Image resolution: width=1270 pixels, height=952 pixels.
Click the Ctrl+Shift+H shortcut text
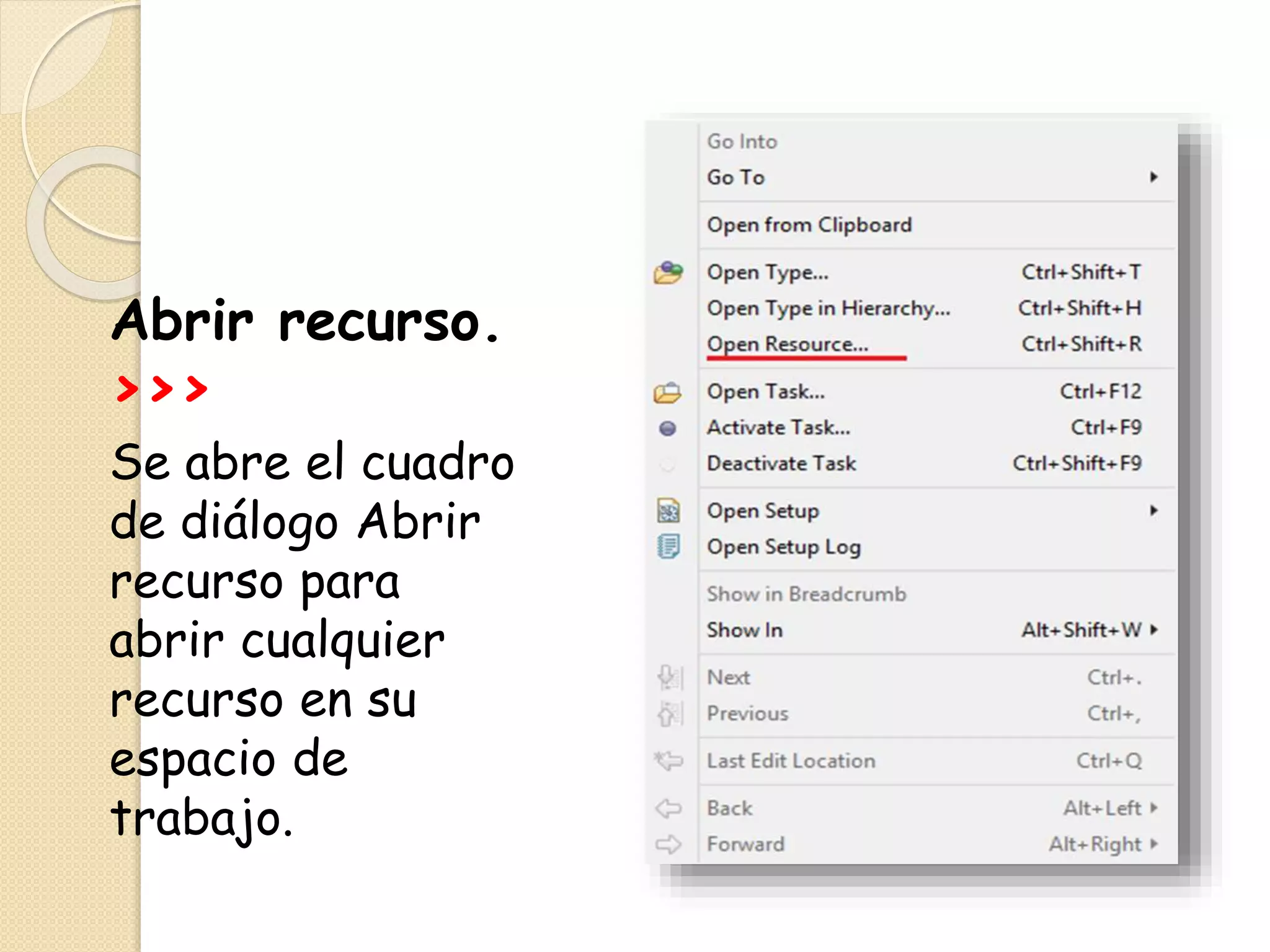[1080, 308]
